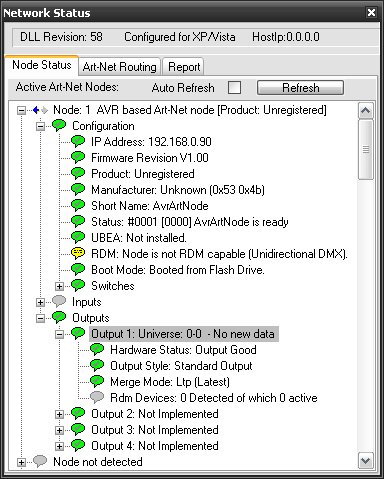Screen dimensions: 384x479
Task: Select 'Status: #0001 [0000] AvrArtNode is ready' text
Action: (x=190, y=222)
